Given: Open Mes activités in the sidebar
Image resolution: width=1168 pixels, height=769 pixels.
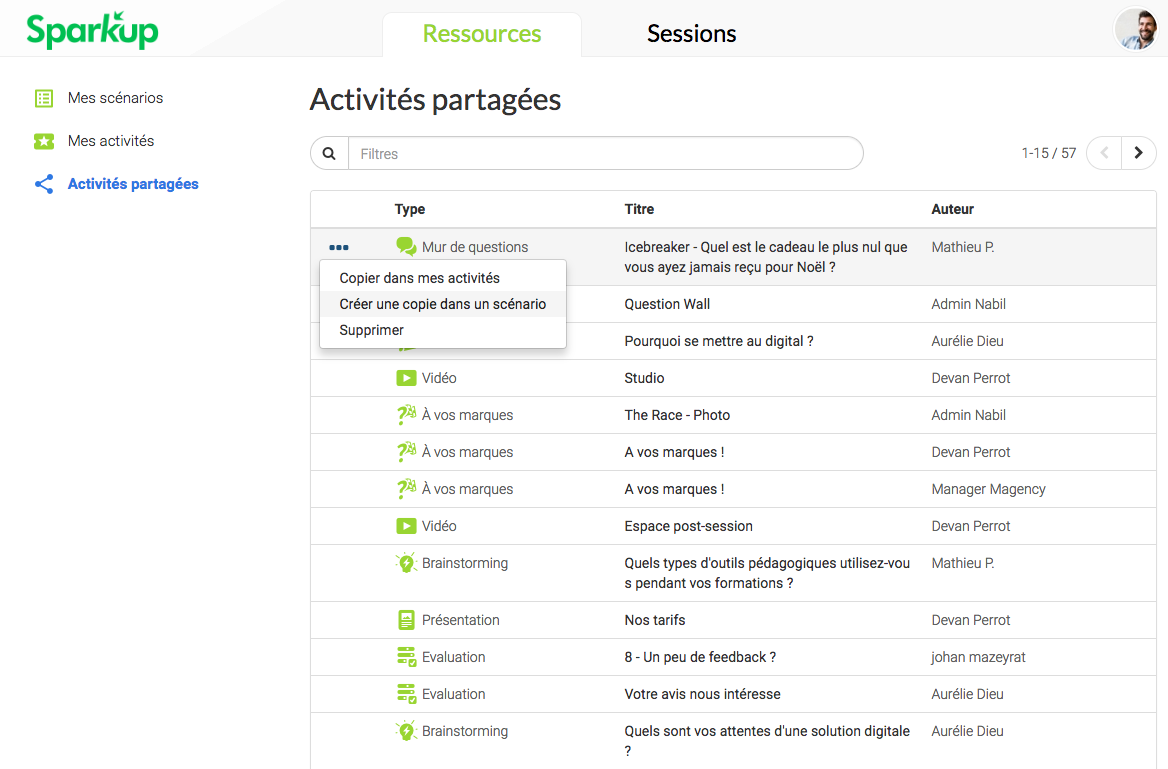Looking at the screenshot, I should click(111, 142).
